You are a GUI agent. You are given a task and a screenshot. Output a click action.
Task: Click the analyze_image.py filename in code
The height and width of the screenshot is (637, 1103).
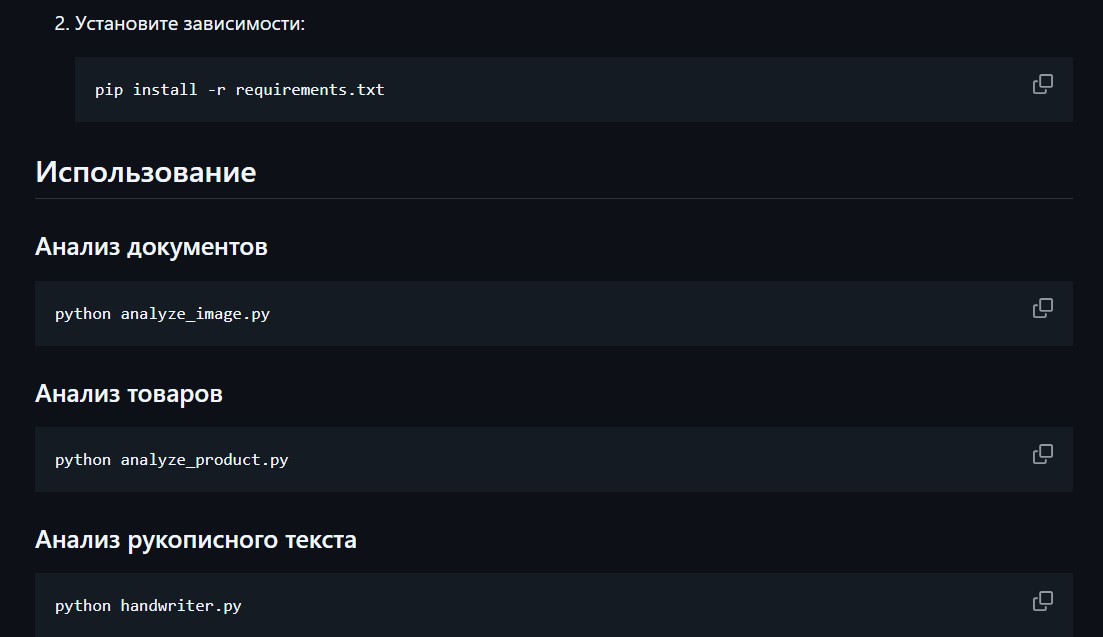coord(195,314)
